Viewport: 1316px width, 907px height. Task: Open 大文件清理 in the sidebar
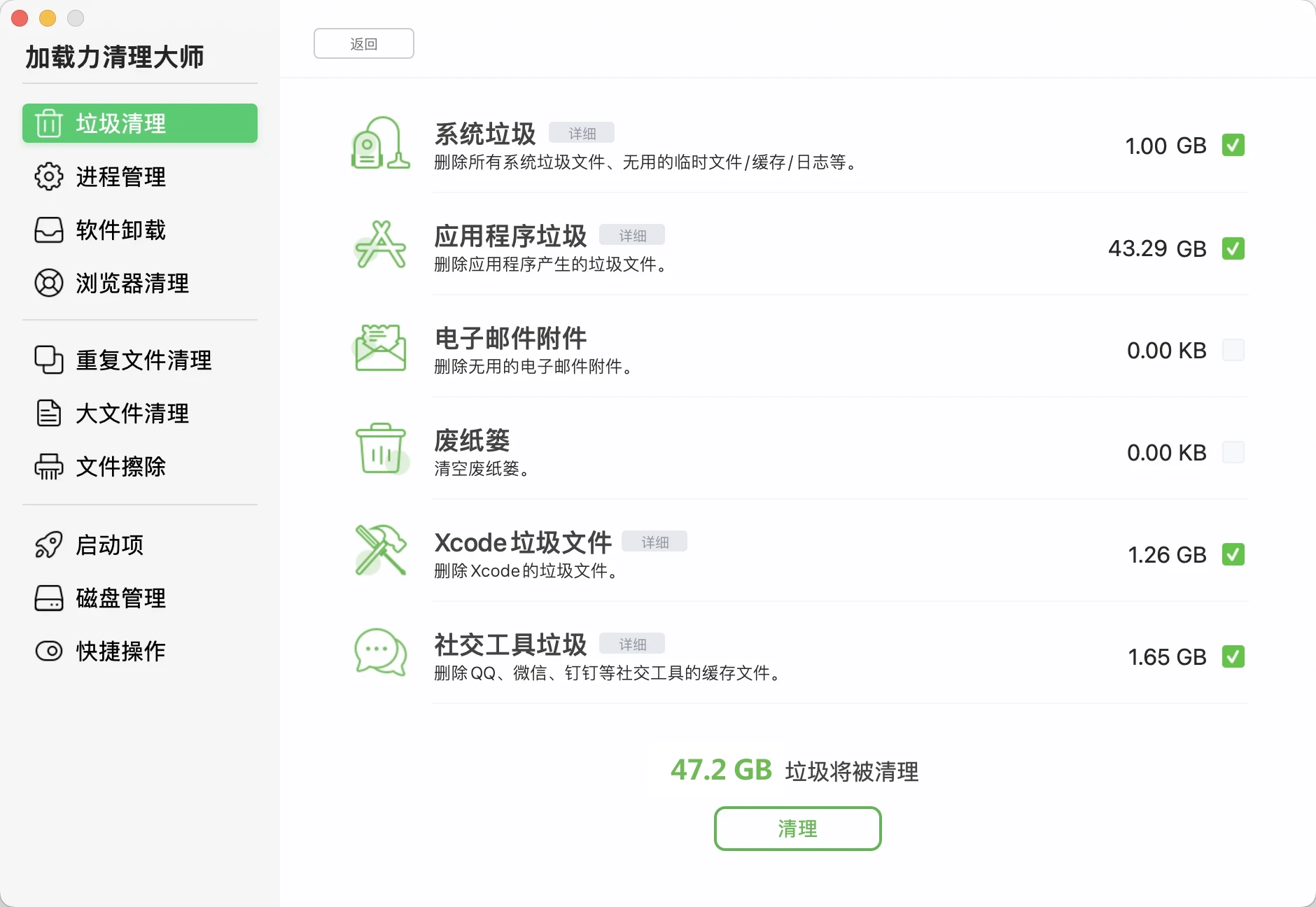[x=140, y=413]
